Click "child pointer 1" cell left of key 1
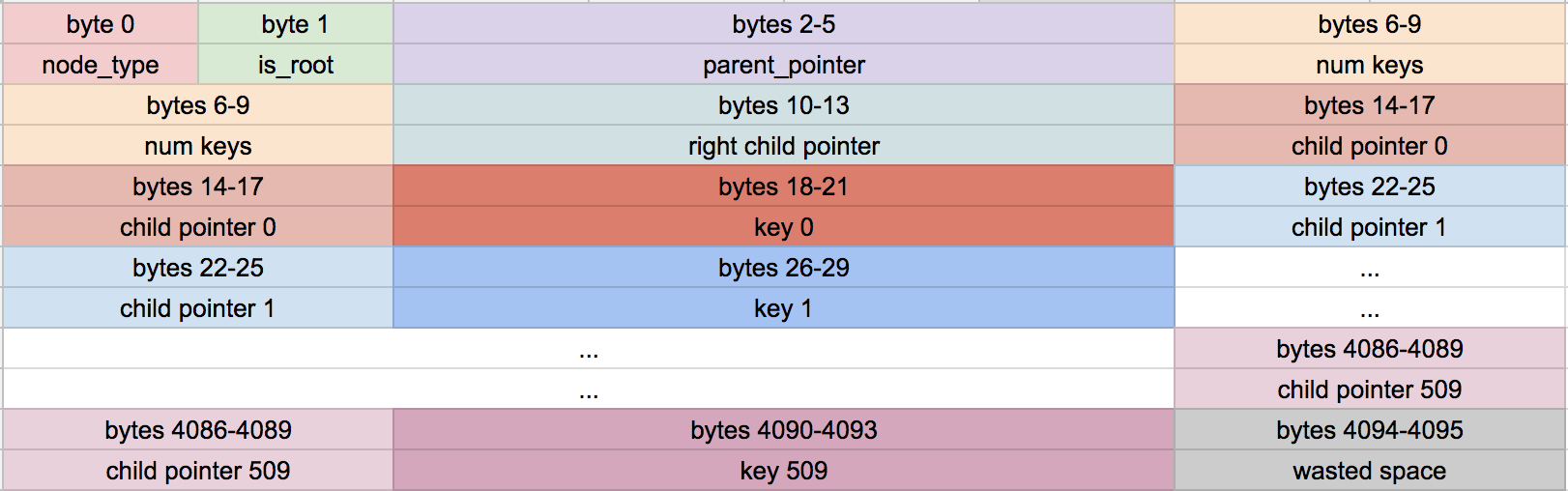 (x=197, y=308)
